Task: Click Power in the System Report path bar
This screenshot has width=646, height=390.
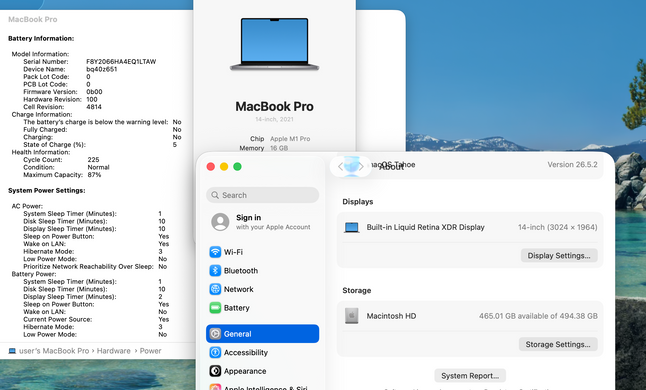Action: click(150, 351)
